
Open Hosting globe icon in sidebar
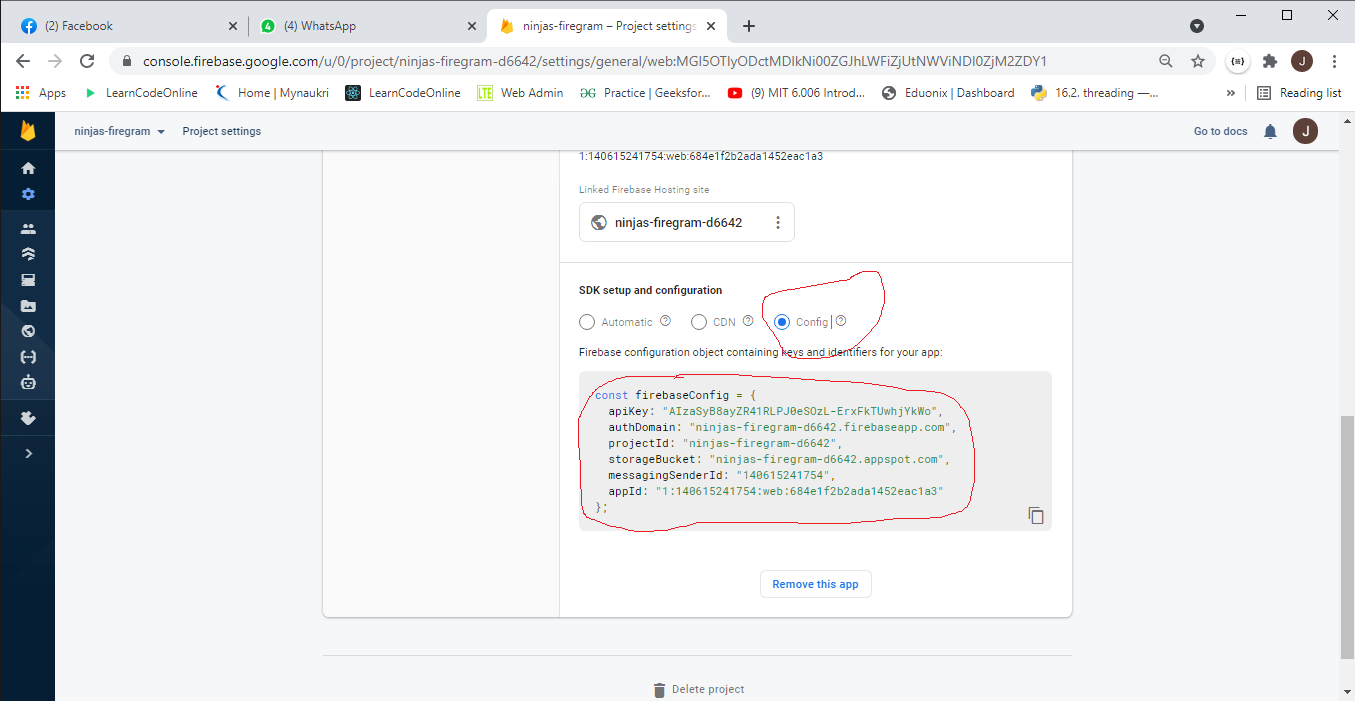(x=28, y=331)
